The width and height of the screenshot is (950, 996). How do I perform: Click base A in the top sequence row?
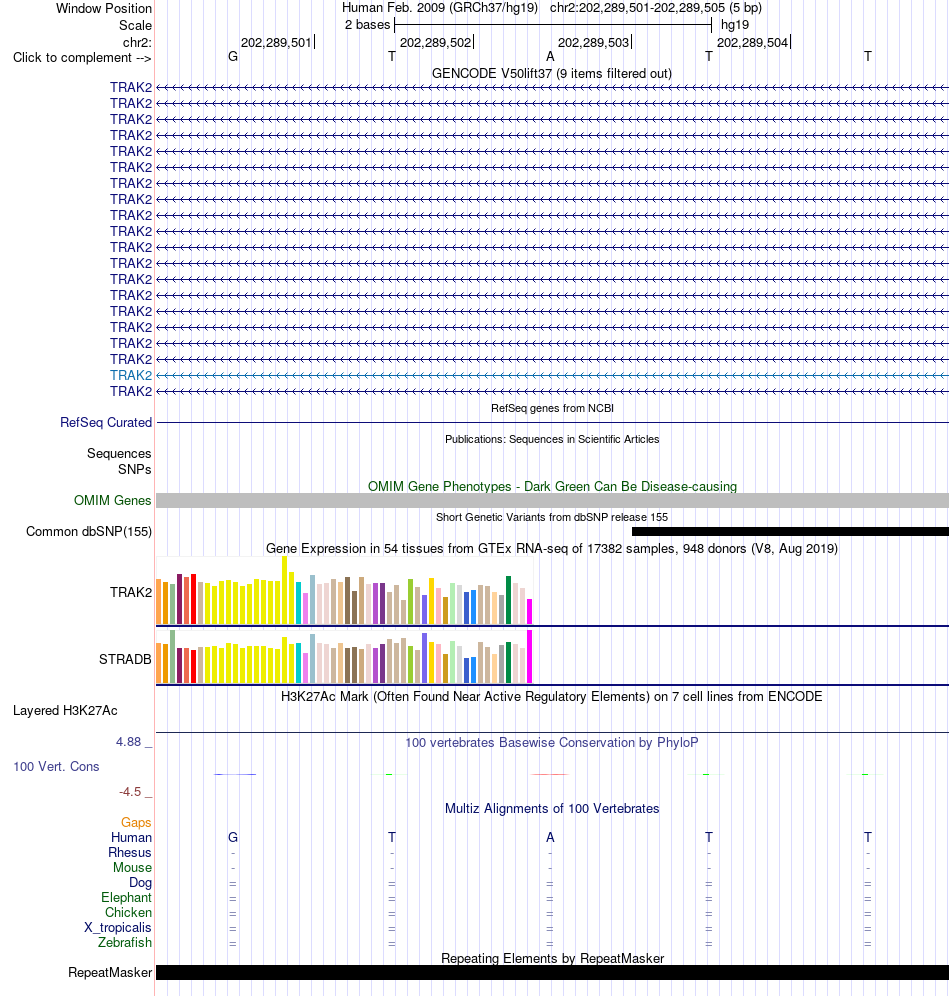point(550,57)
